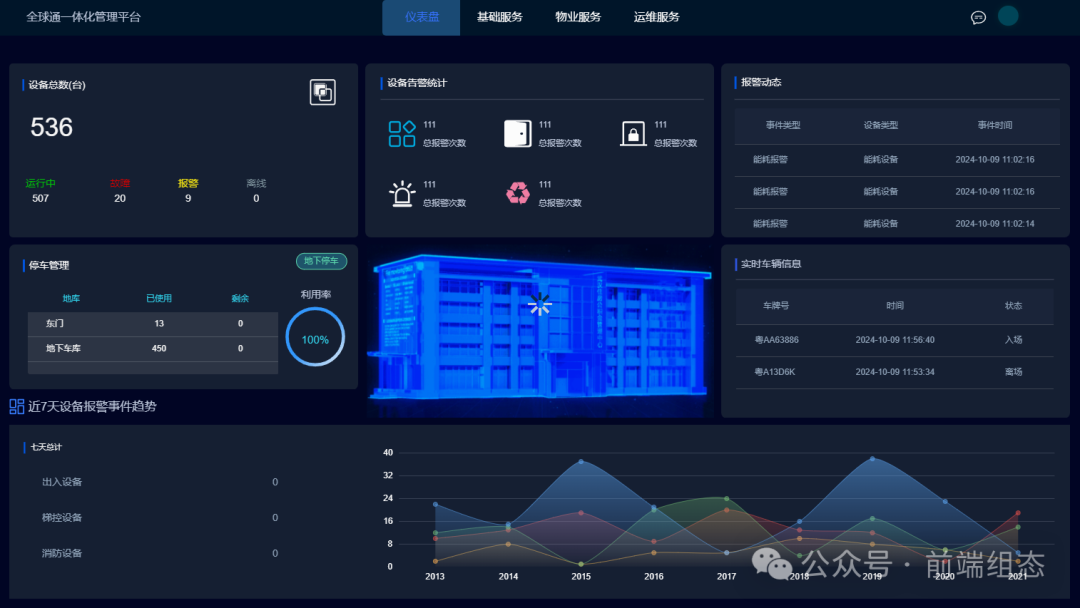Screen dimensions: 1080x608
Task: Select the door alarm icon
Action: [517, 134]
